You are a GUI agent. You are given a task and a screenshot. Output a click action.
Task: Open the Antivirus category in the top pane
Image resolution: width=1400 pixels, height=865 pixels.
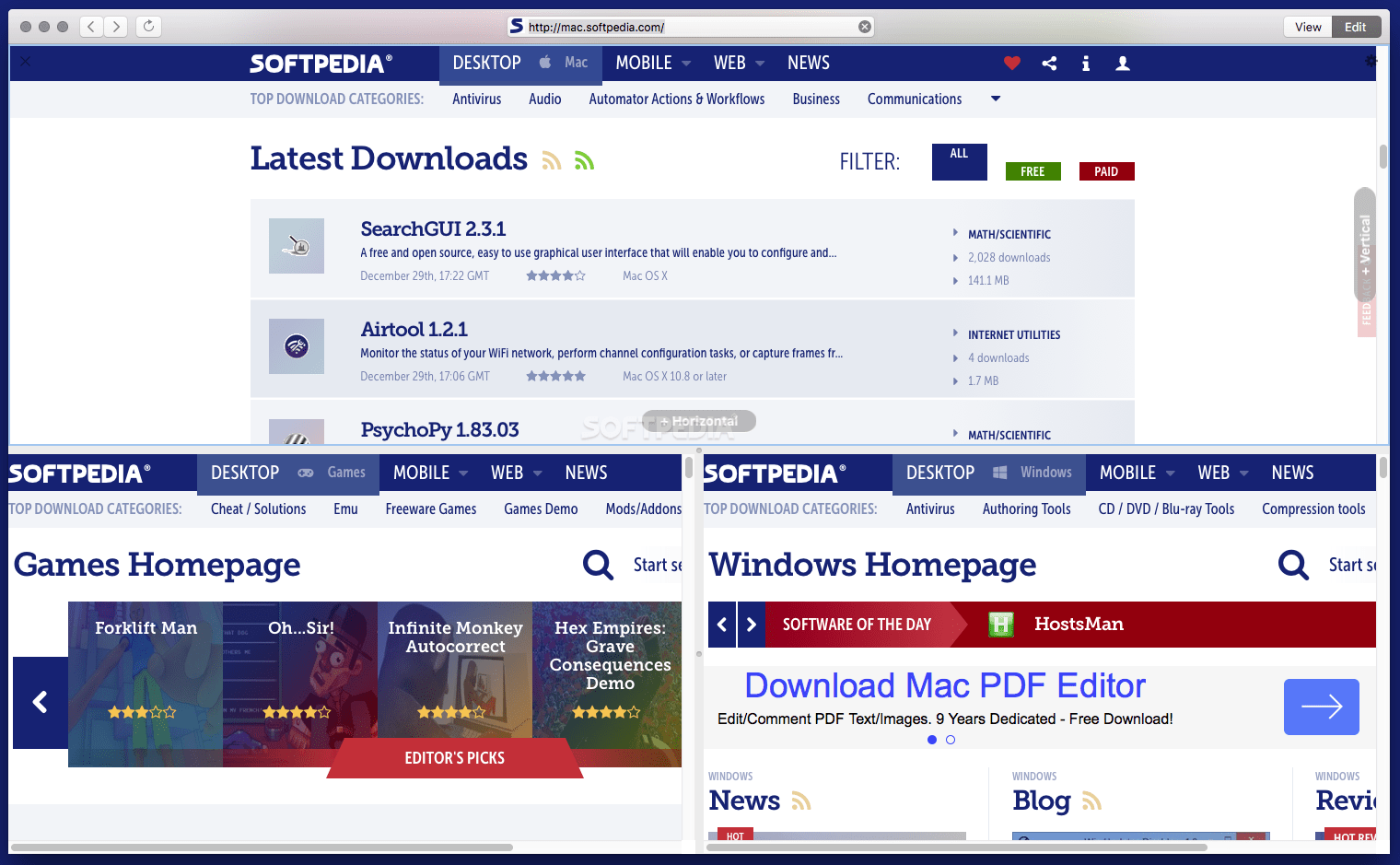[x=477, y=99]
